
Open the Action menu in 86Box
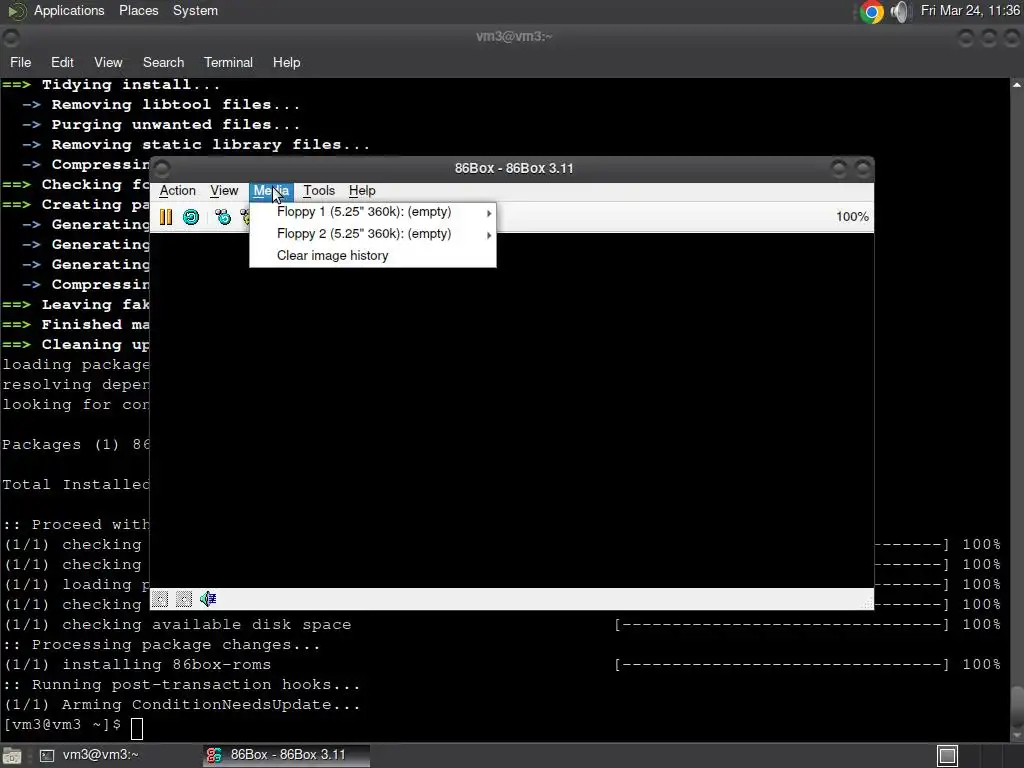(178, 191)
